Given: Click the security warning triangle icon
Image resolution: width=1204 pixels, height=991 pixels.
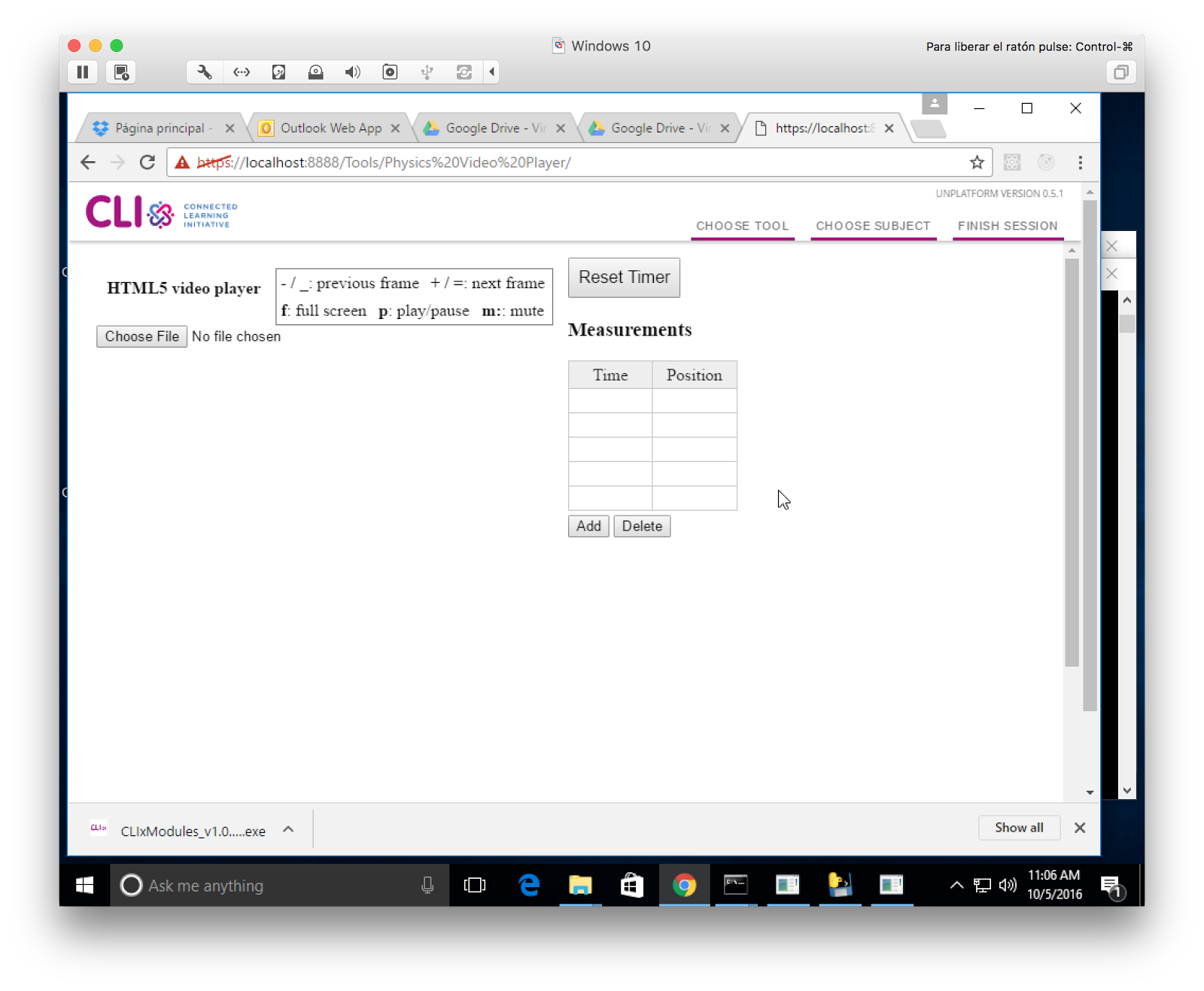Looking at the screenshot, I should point(182,163).
